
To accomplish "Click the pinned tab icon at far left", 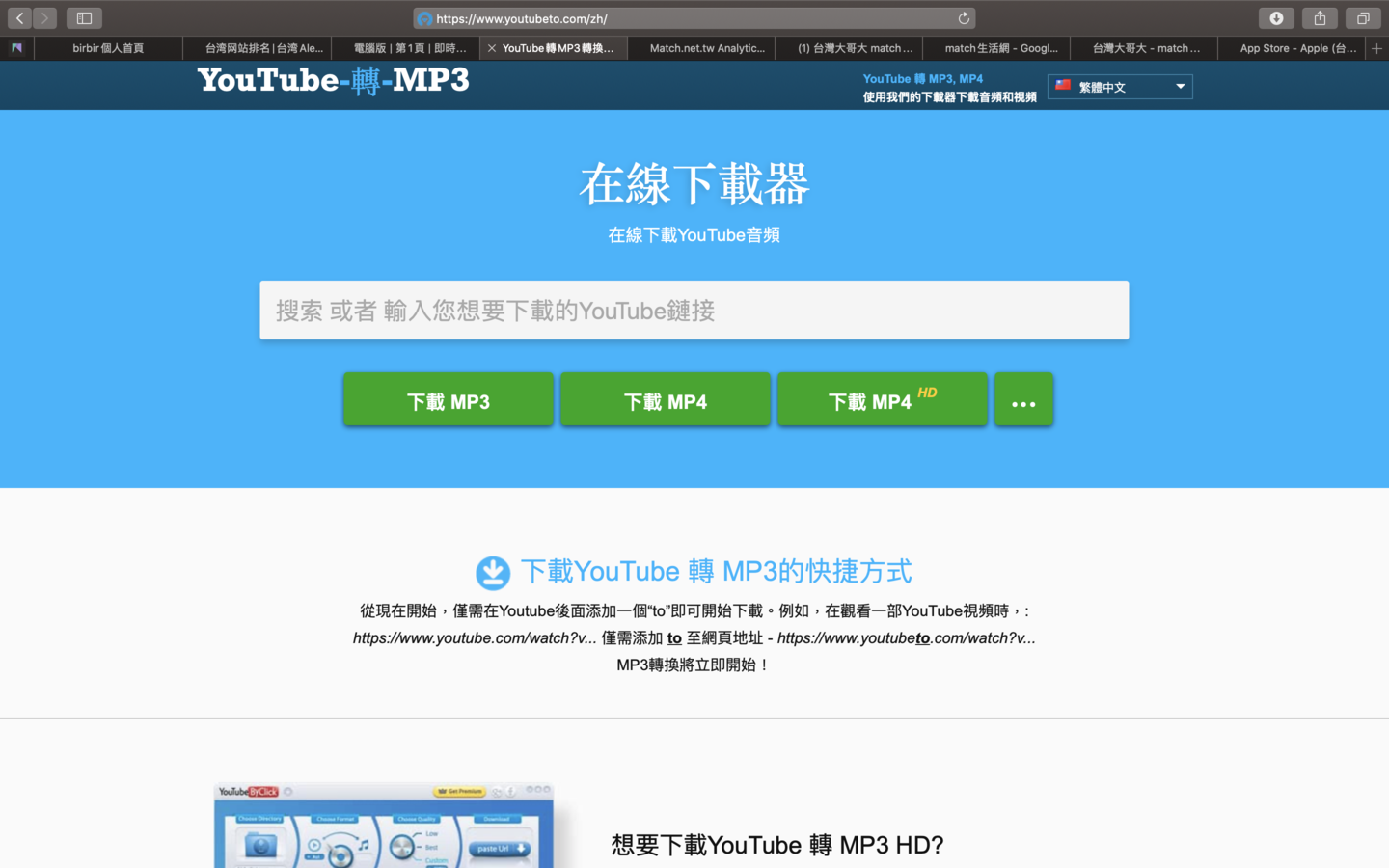I will coord(16,48).
